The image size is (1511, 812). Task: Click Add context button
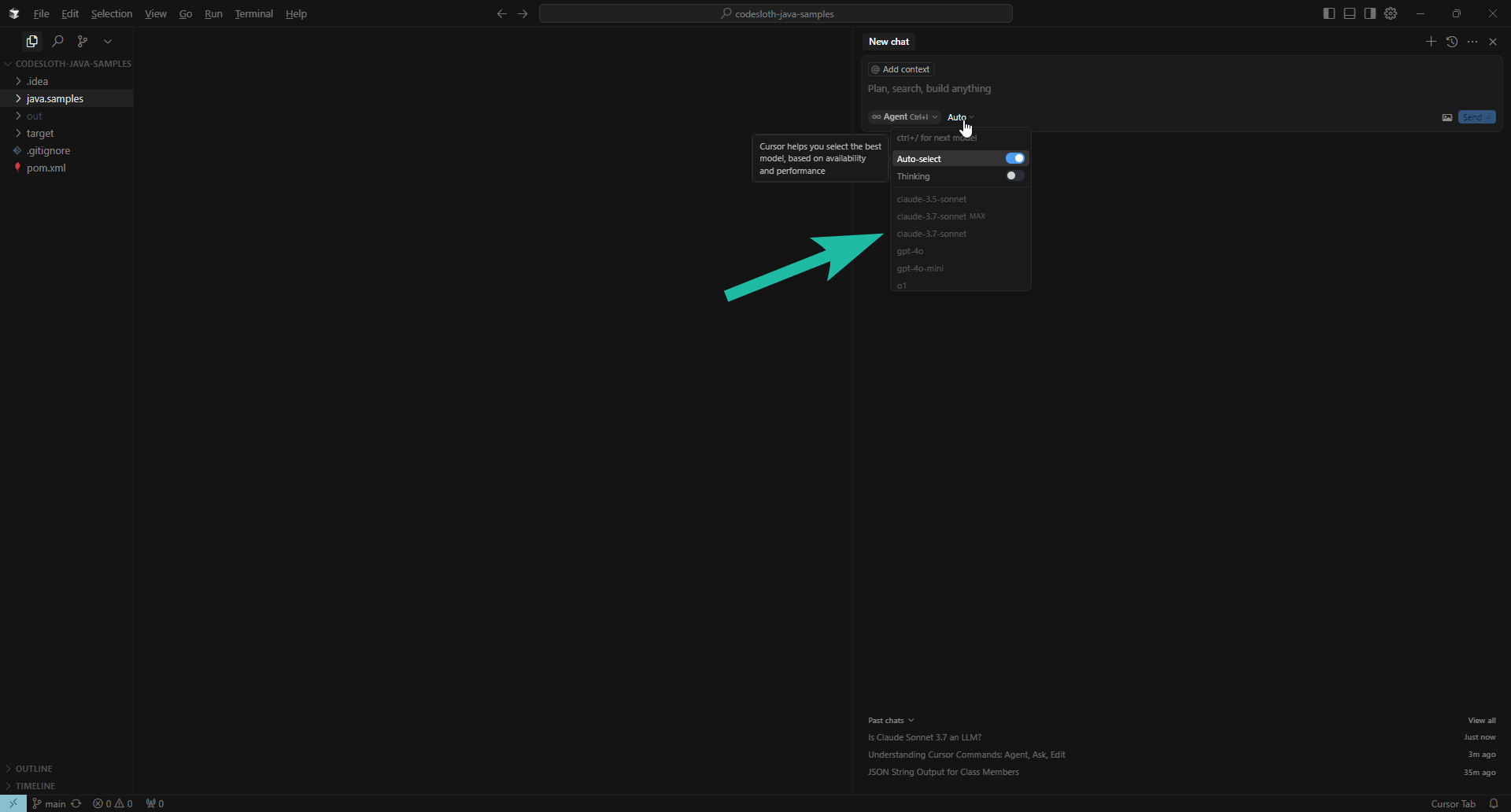click(900, 69)
